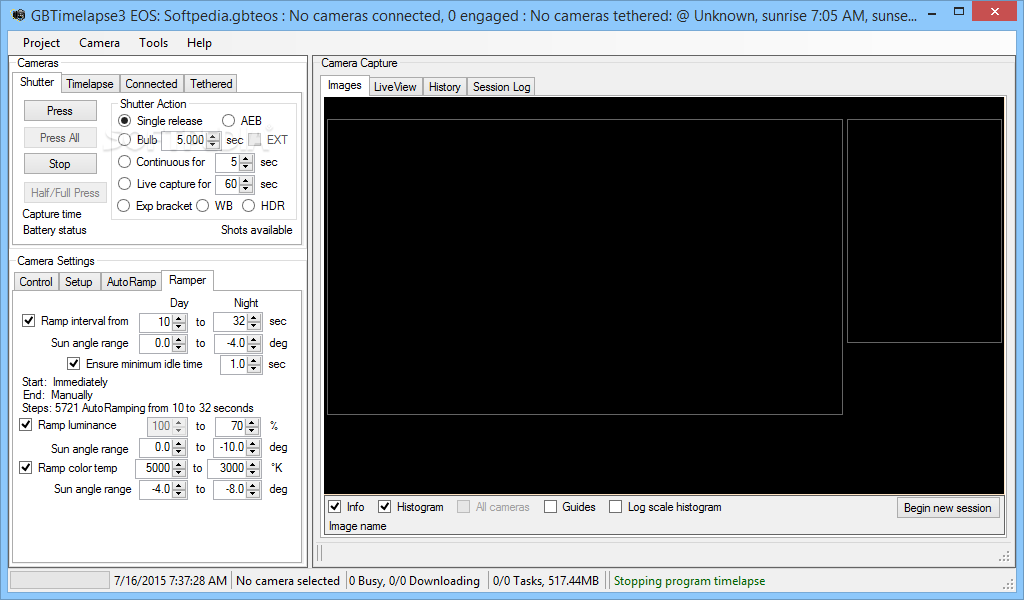Click the Stop button
The width and height of the screenshot is (1024, 600).
tap(60, 164)
